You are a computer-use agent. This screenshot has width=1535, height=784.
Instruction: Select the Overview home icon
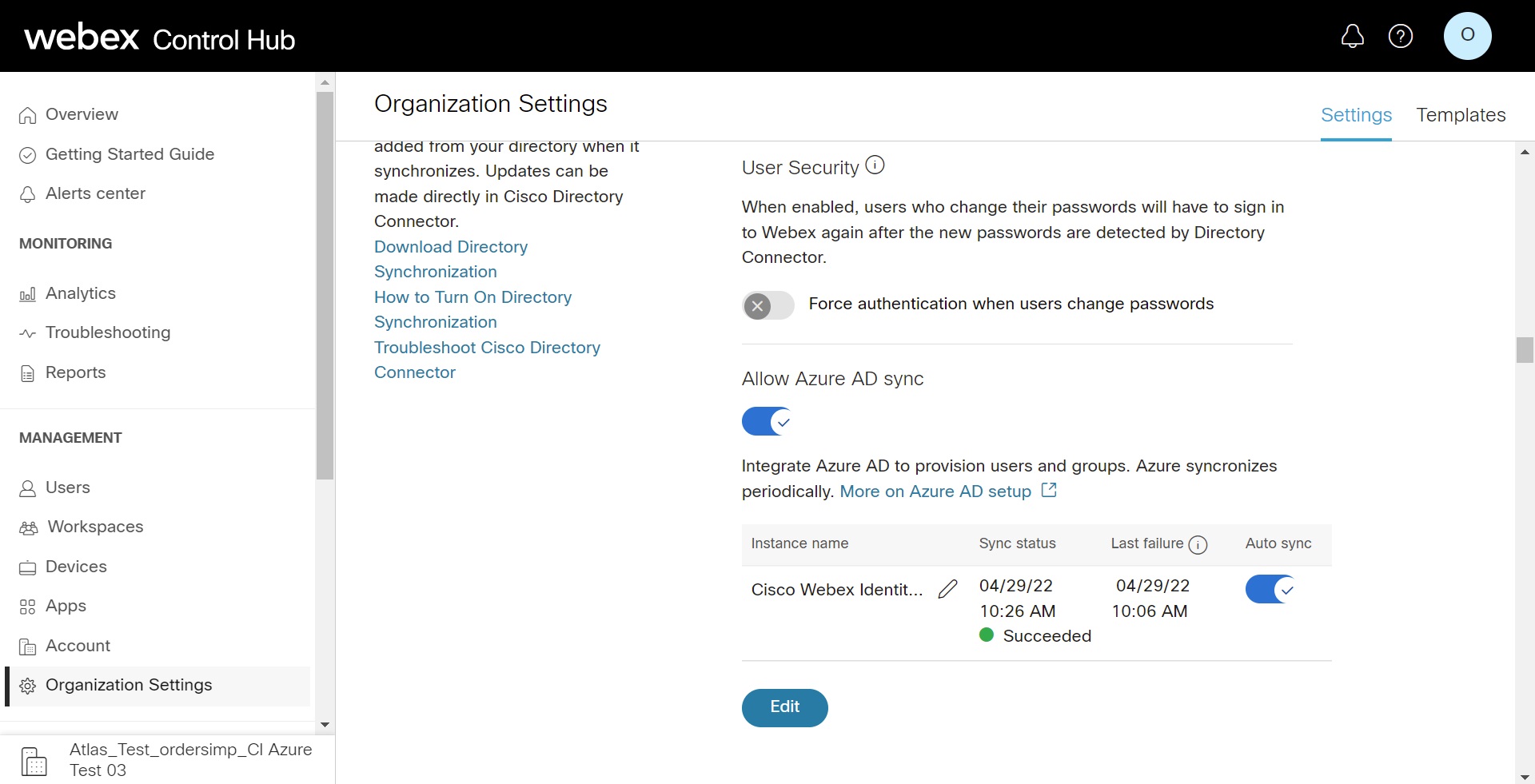[26, 114]
